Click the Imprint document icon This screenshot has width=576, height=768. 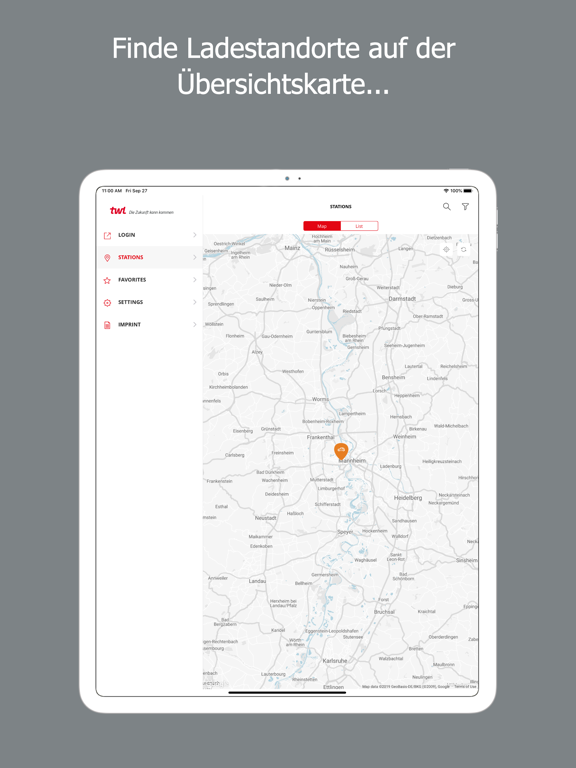tap(107, 325)
